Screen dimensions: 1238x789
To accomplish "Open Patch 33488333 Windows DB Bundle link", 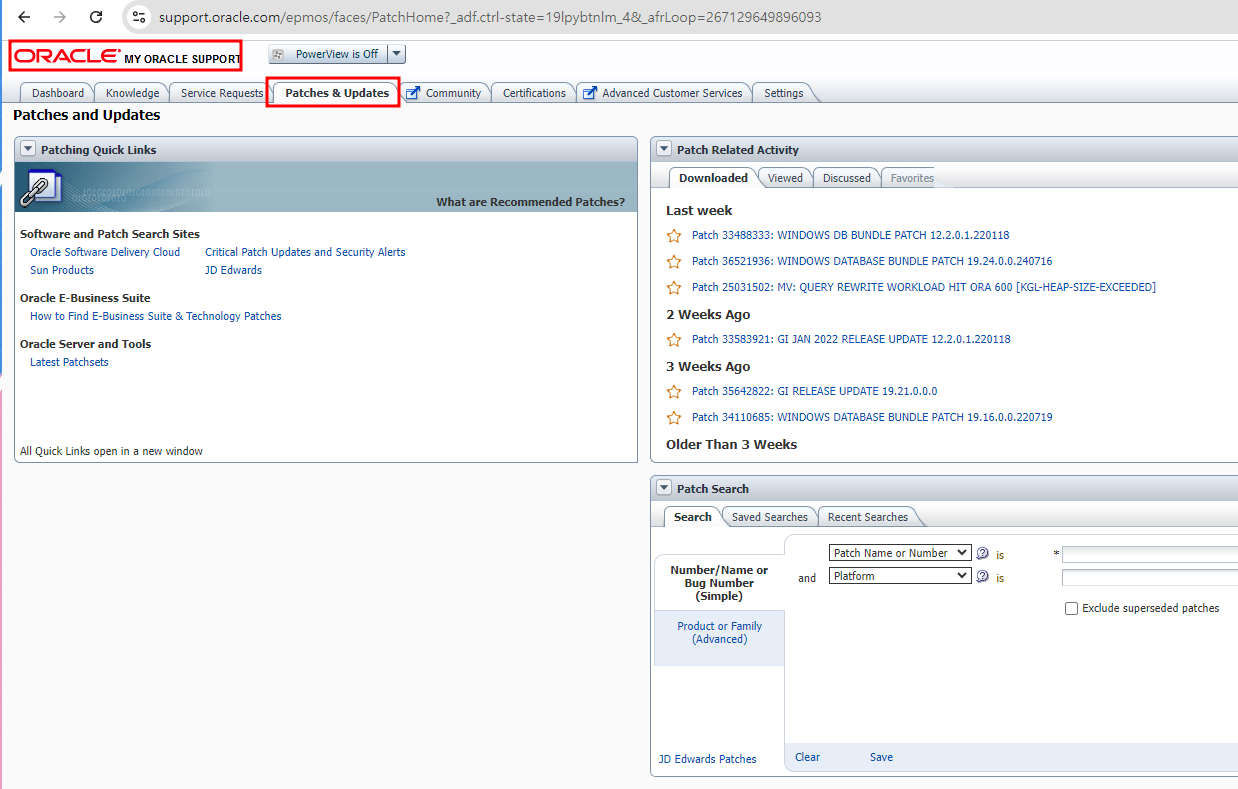I will [x=850, y=236].
